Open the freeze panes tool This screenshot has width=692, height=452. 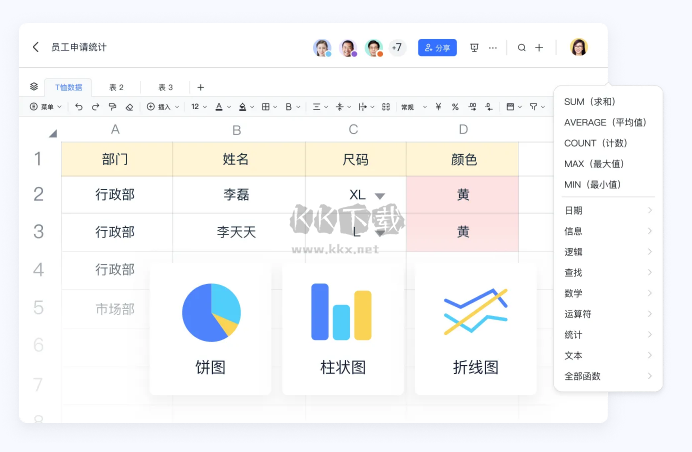[x=510, y=107]
